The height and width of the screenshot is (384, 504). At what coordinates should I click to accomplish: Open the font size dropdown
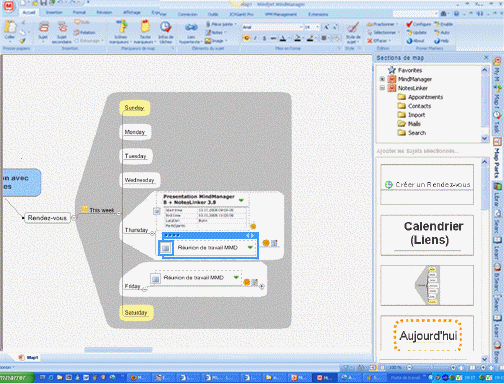pyautogui.click(x=318, y=27)
